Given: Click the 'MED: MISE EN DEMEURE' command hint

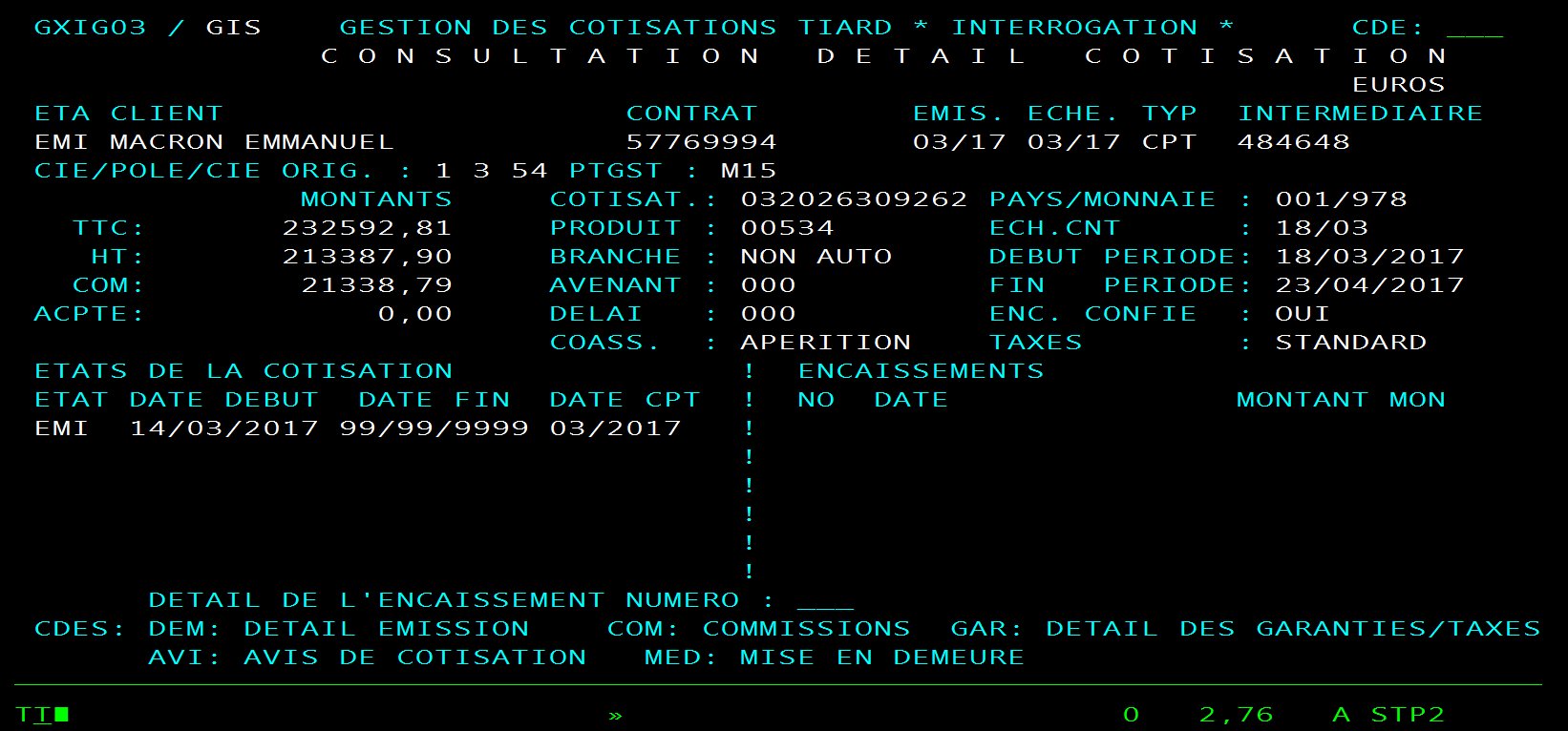Looking at the screenshot, I should click(835, 658).
